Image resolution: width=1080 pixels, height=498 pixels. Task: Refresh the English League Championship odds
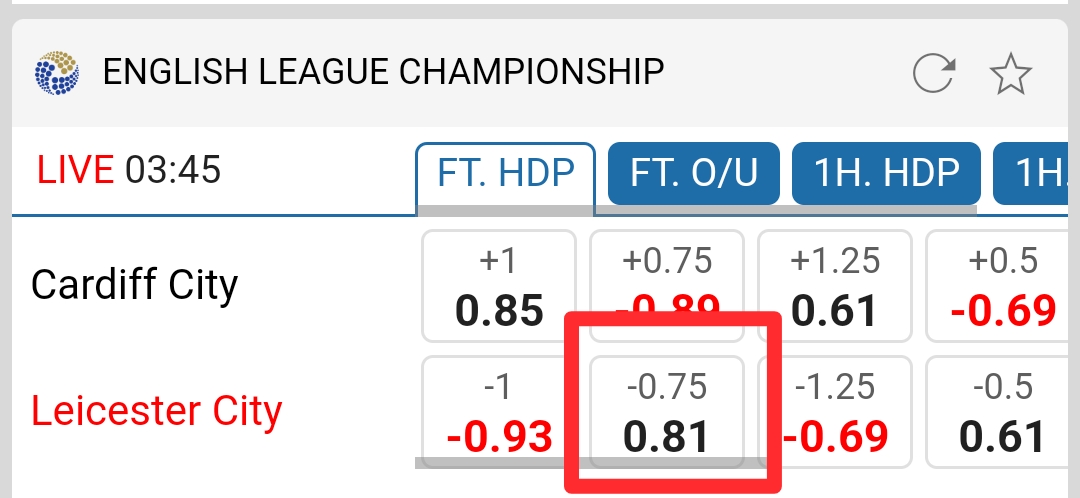coord(933,74)
